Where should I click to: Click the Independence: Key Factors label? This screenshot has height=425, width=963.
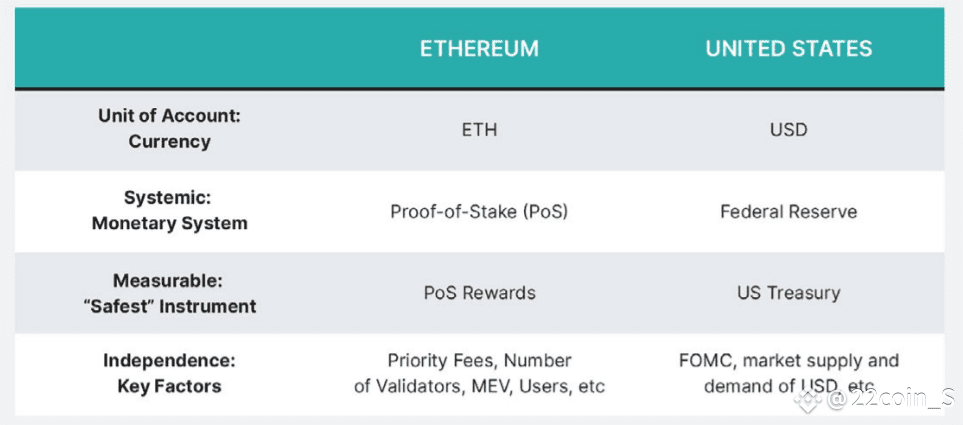click(170, 373)
